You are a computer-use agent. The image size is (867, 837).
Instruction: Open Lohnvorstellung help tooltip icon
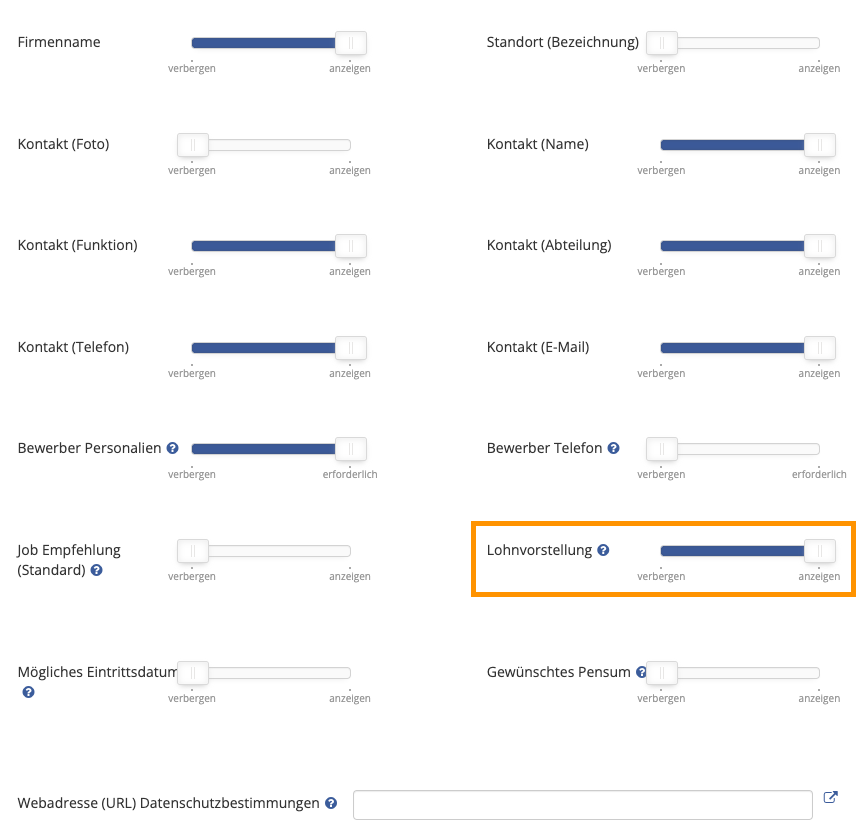603,550
